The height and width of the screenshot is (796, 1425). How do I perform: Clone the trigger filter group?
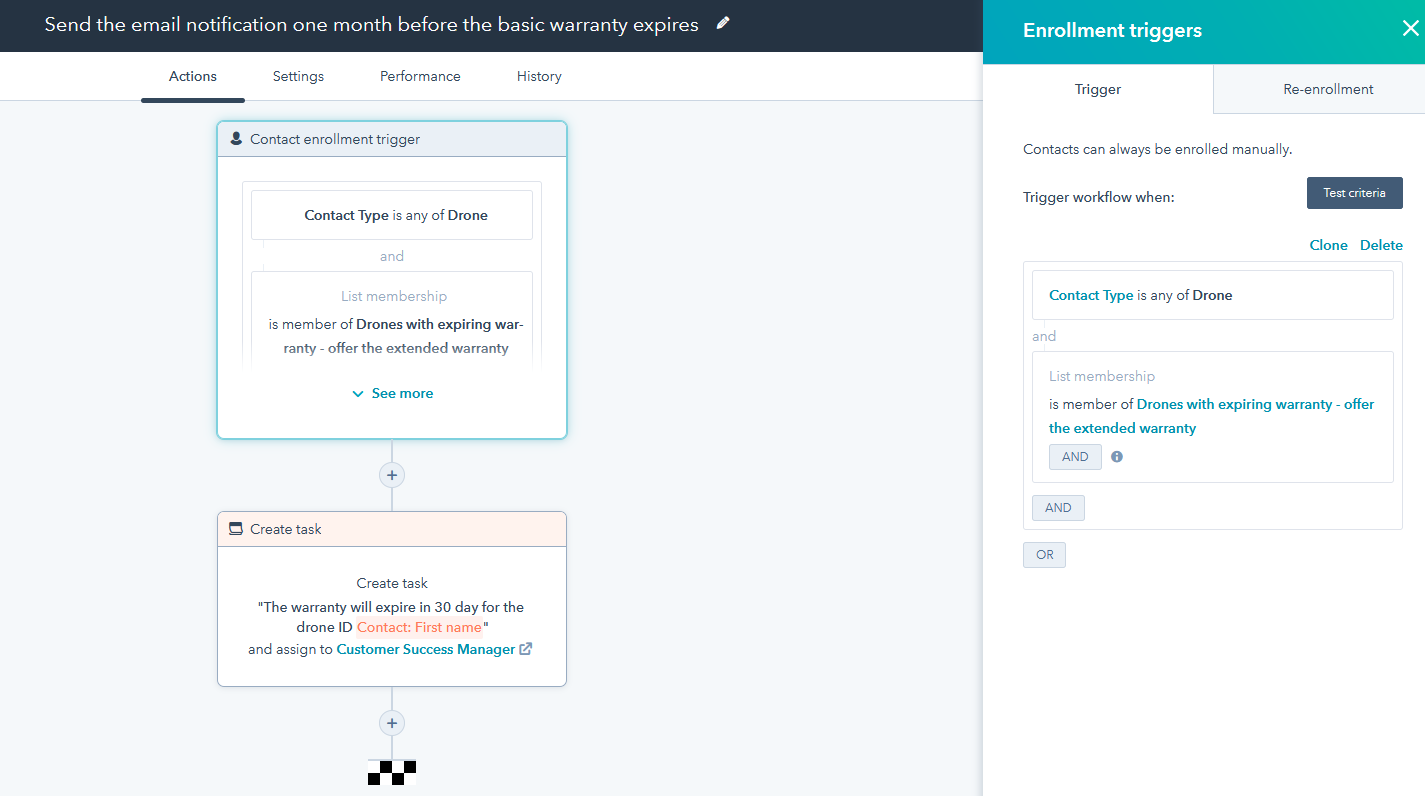1328,245
